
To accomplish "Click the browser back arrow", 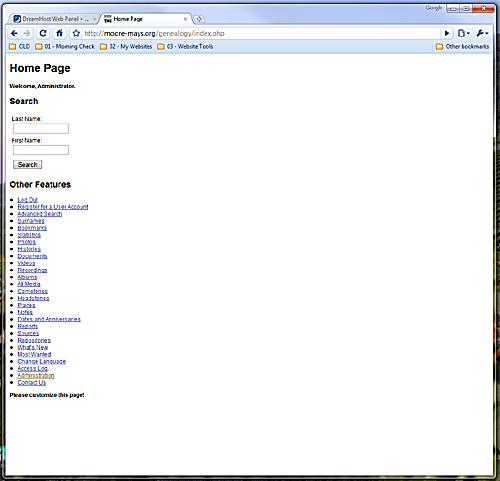I will point(14,33).
